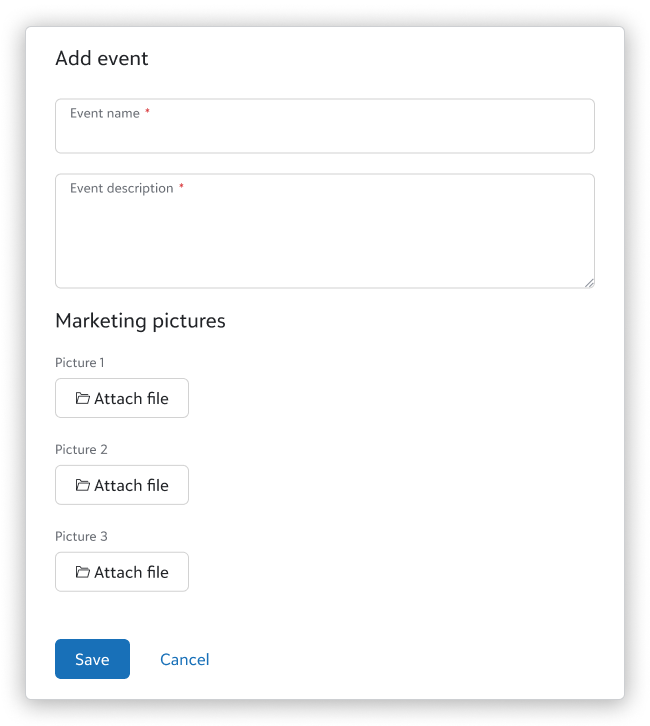
Task: Click the folder icon for Picture 2
Action: point(83,485)
